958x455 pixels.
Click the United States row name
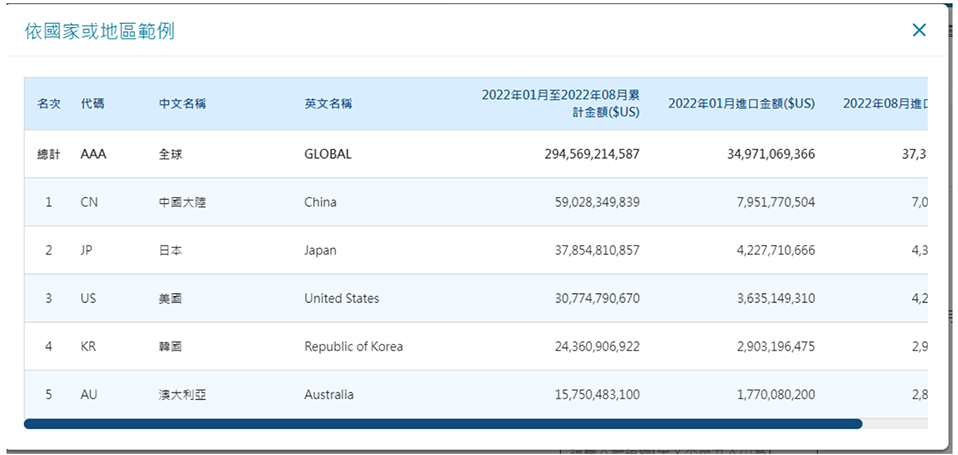point(341,299)
